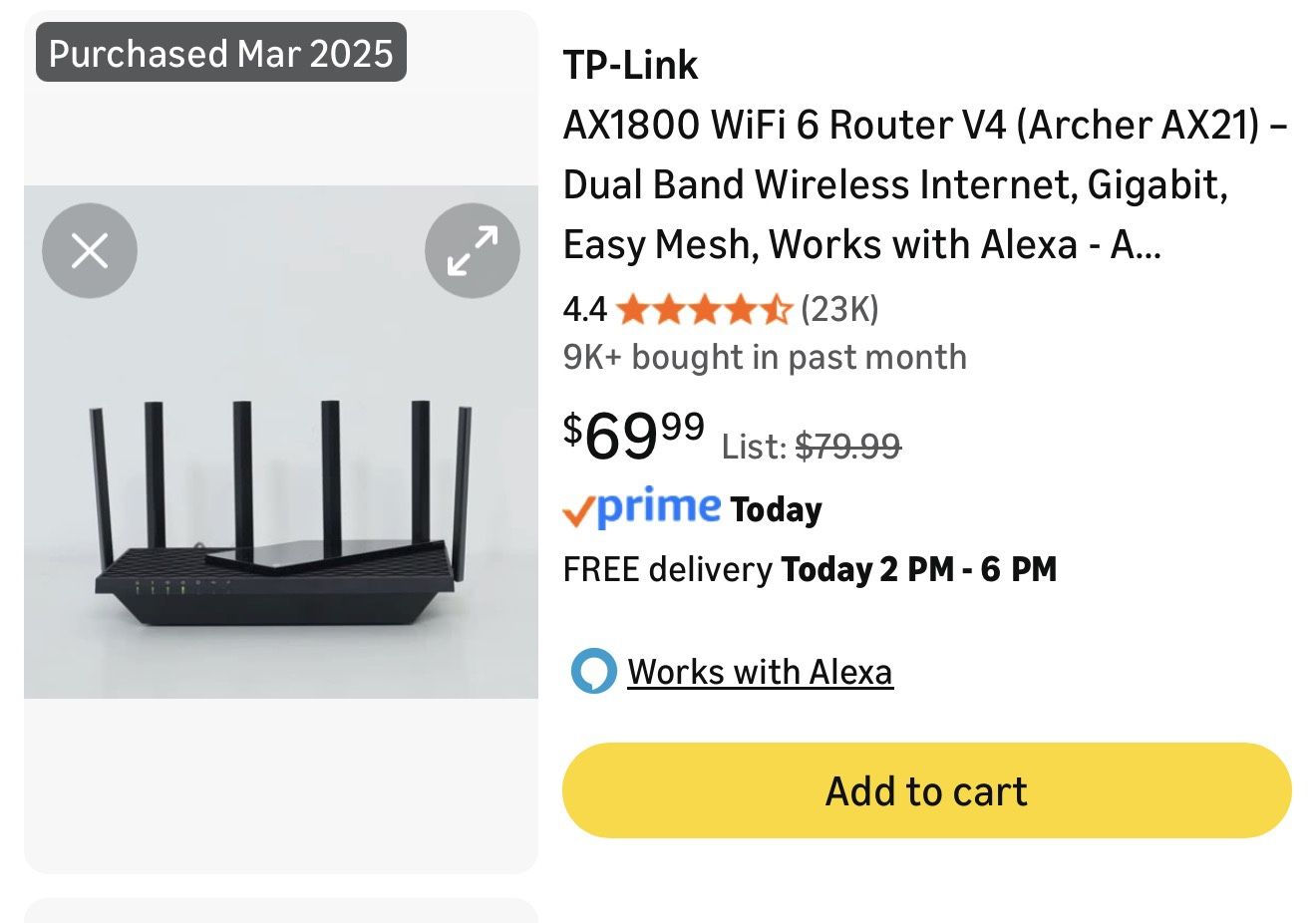1316x923 pixels.
Task: Click the Purchased Mar 2025 badge
Action: point(221,53)
